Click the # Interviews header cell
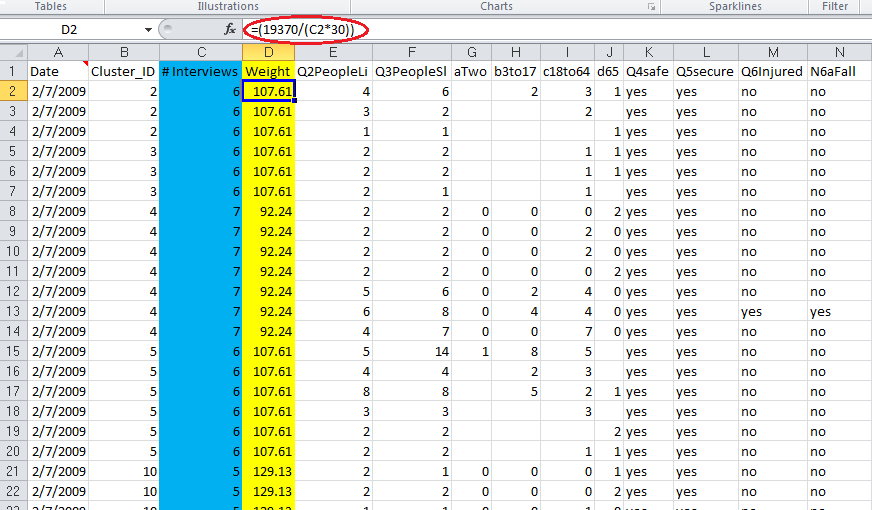Screen dimensions: 872x510 [x=200, y=71]
